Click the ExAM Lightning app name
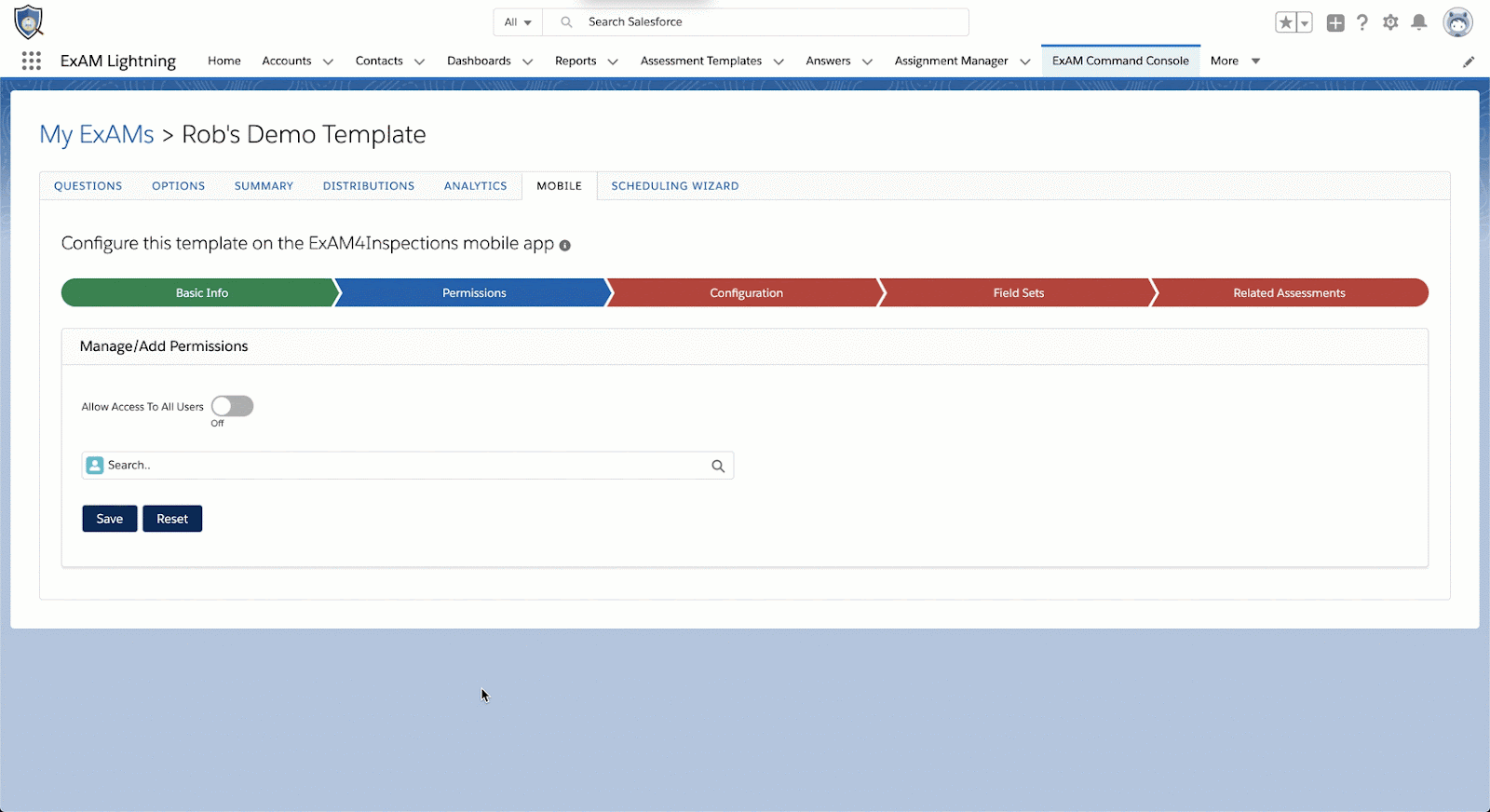Viewport: 1490px width, 812px height. [x=118, y=61]
